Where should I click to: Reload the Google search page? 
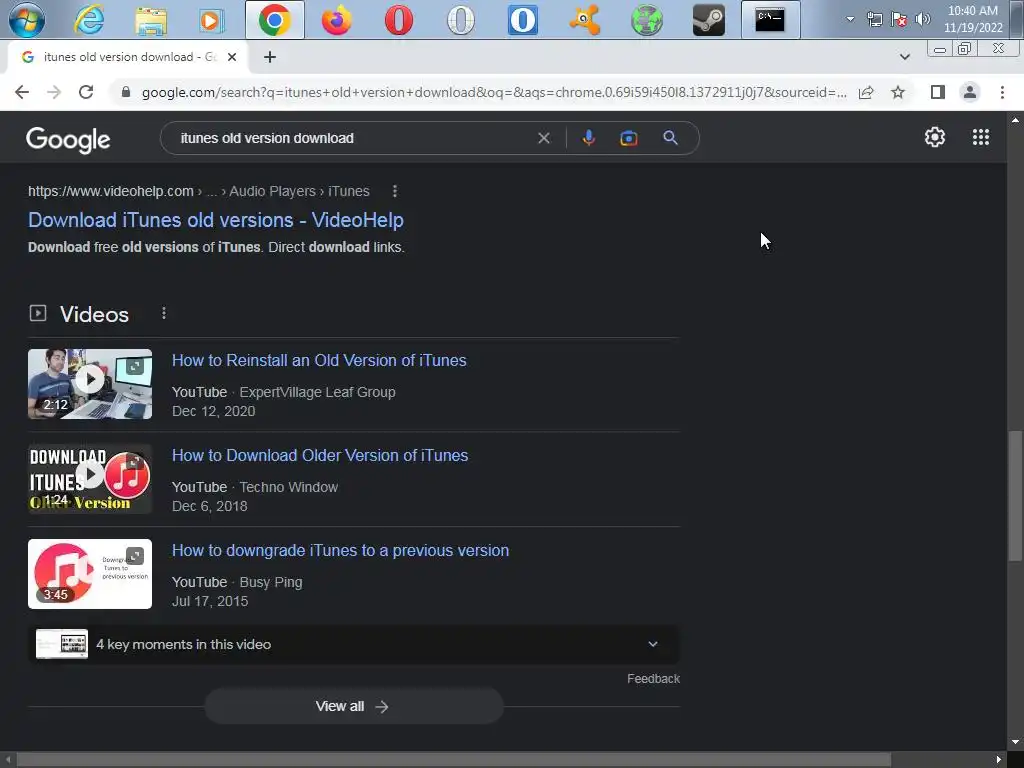[86, 92]
